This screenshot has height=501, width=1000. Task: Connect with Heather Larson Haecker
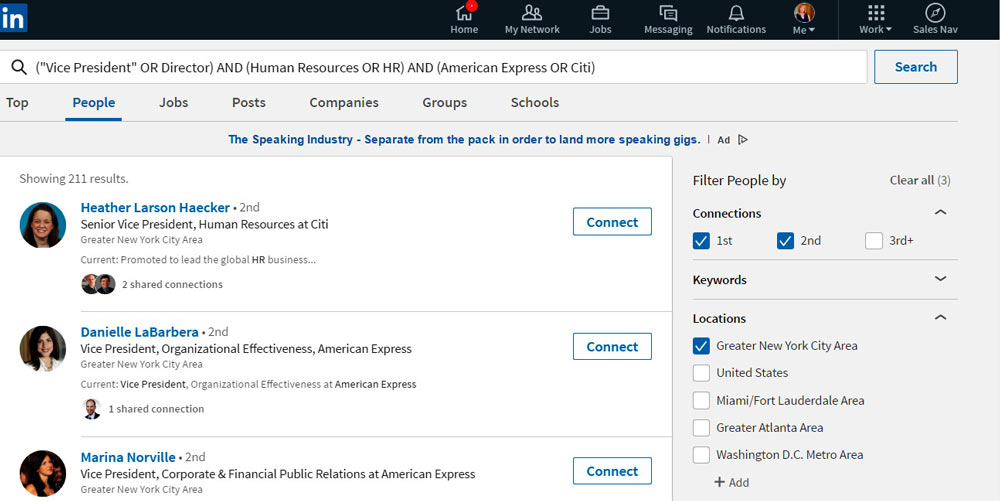(612, 222)
